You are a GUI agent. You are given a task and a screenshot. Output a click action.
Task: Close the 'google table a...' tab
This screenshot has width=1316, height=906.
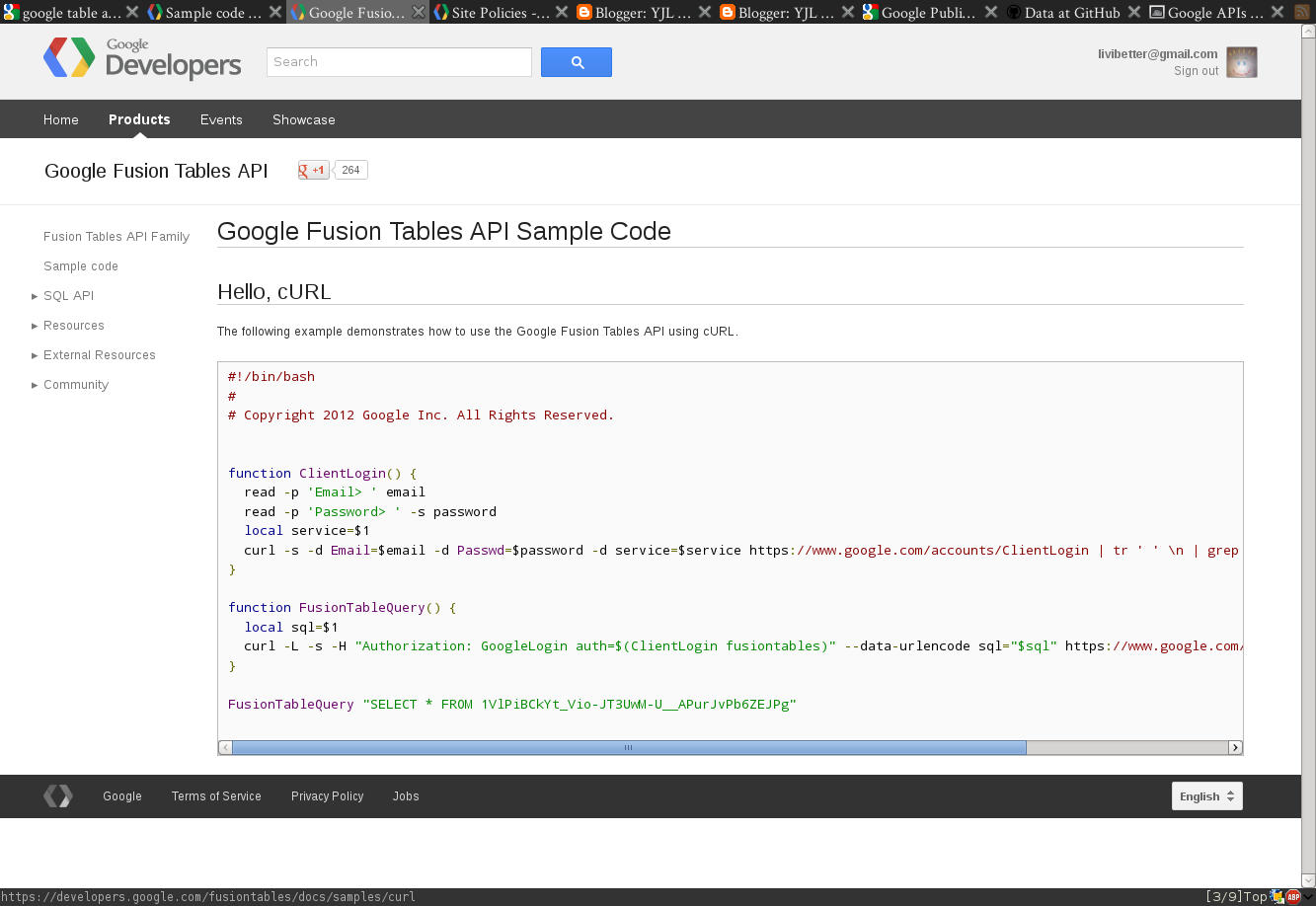click(132, 13)
